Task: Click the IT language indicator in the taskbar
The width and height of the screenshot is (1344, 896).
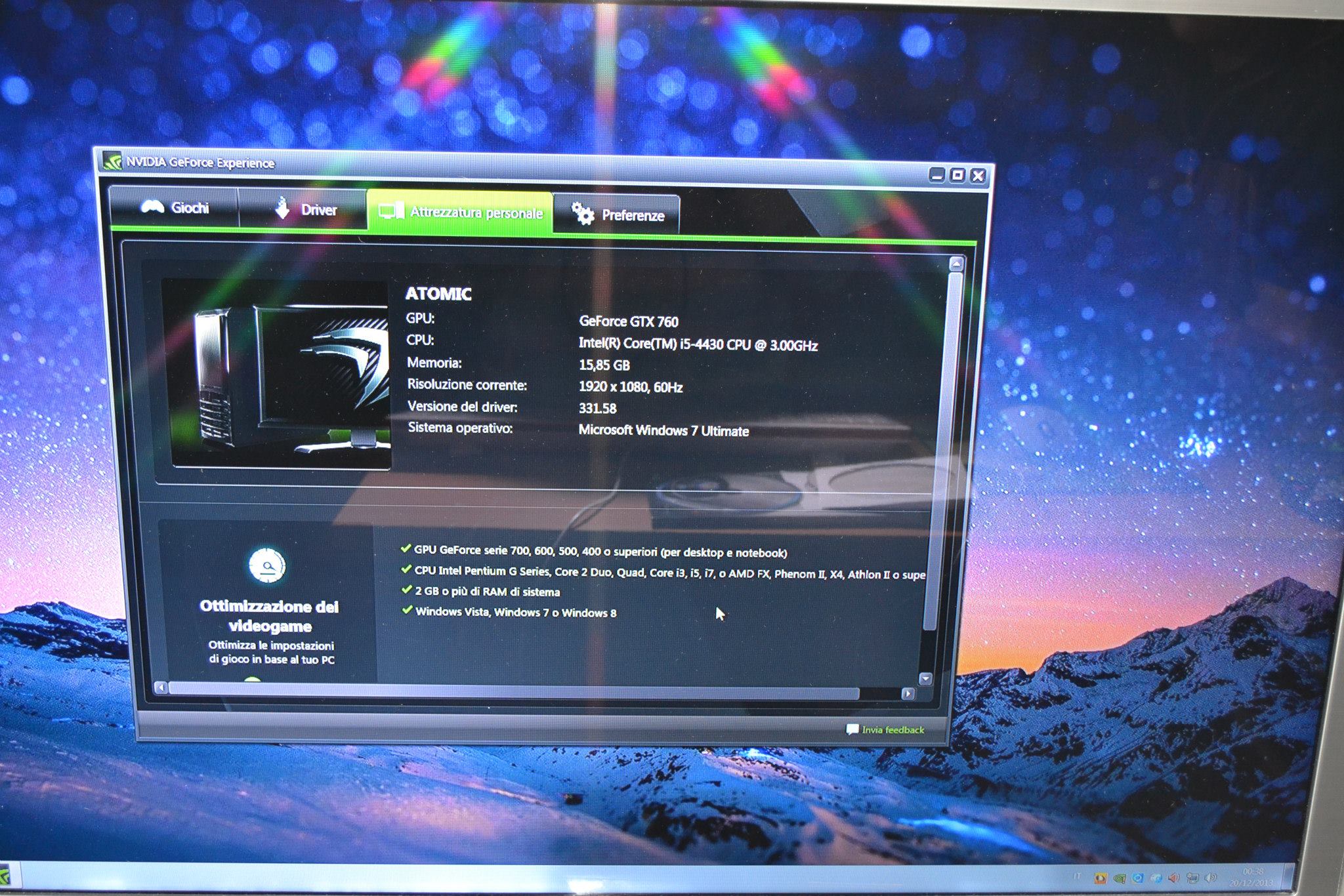Action: (x=1077, y=876)
